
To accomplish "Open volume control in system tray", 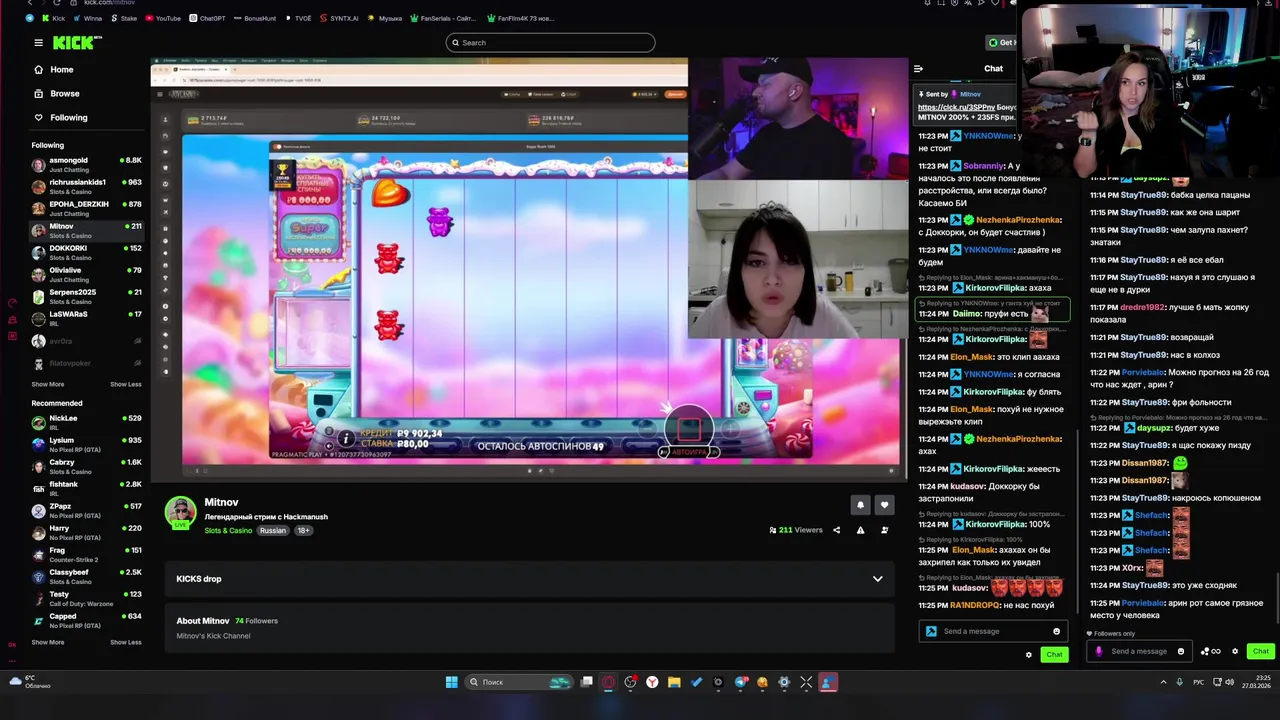I will pos(1229,682).
